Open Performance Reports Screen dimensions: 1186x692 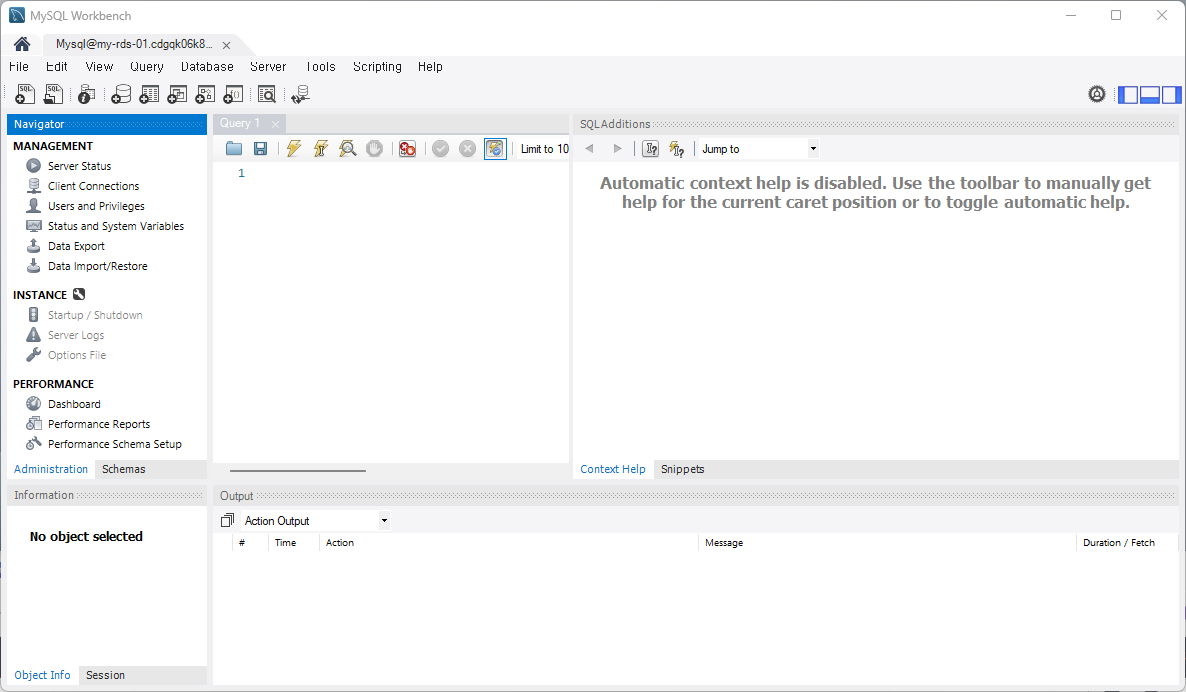[x=98, y=424]
